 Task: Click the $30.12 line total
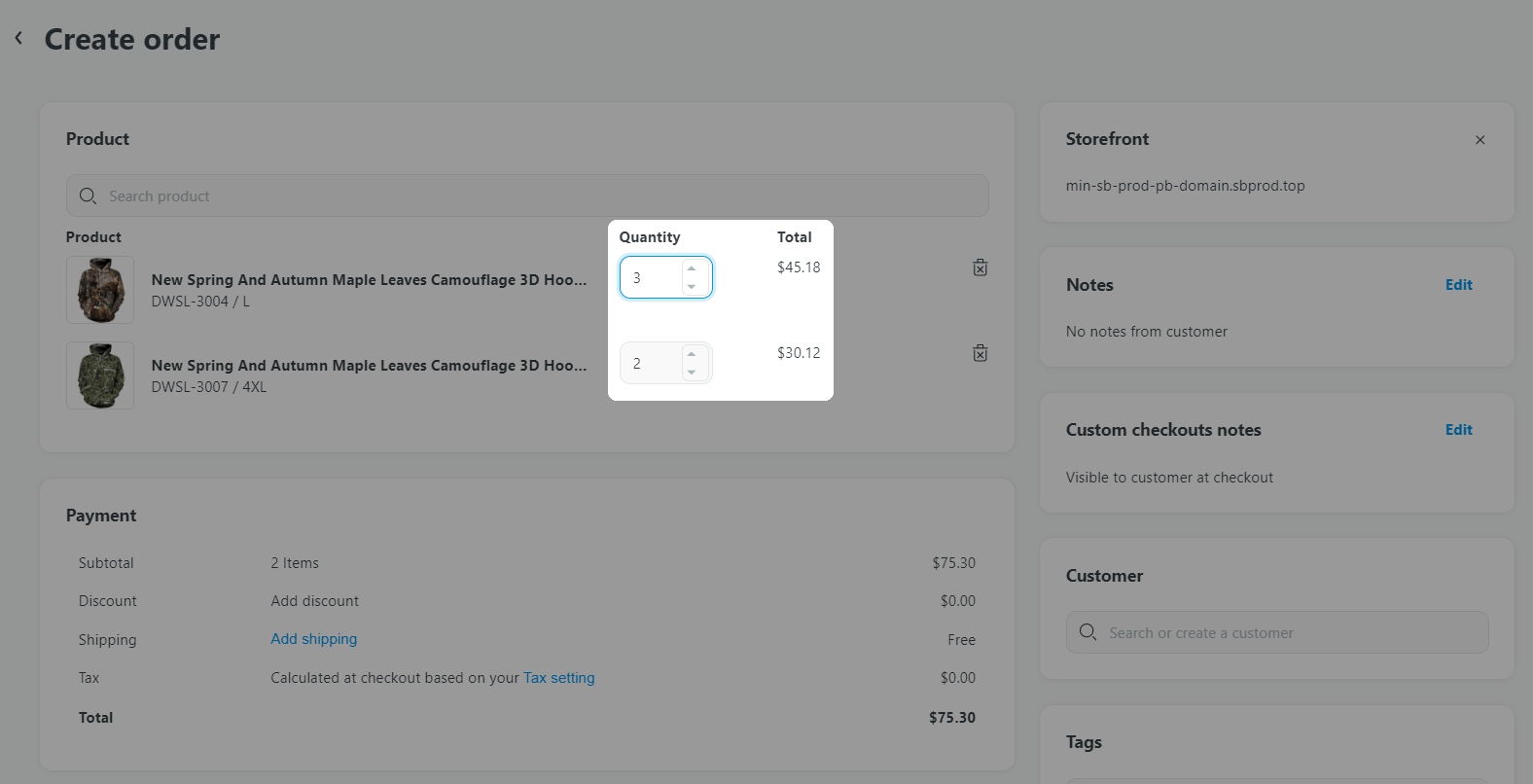799,353
